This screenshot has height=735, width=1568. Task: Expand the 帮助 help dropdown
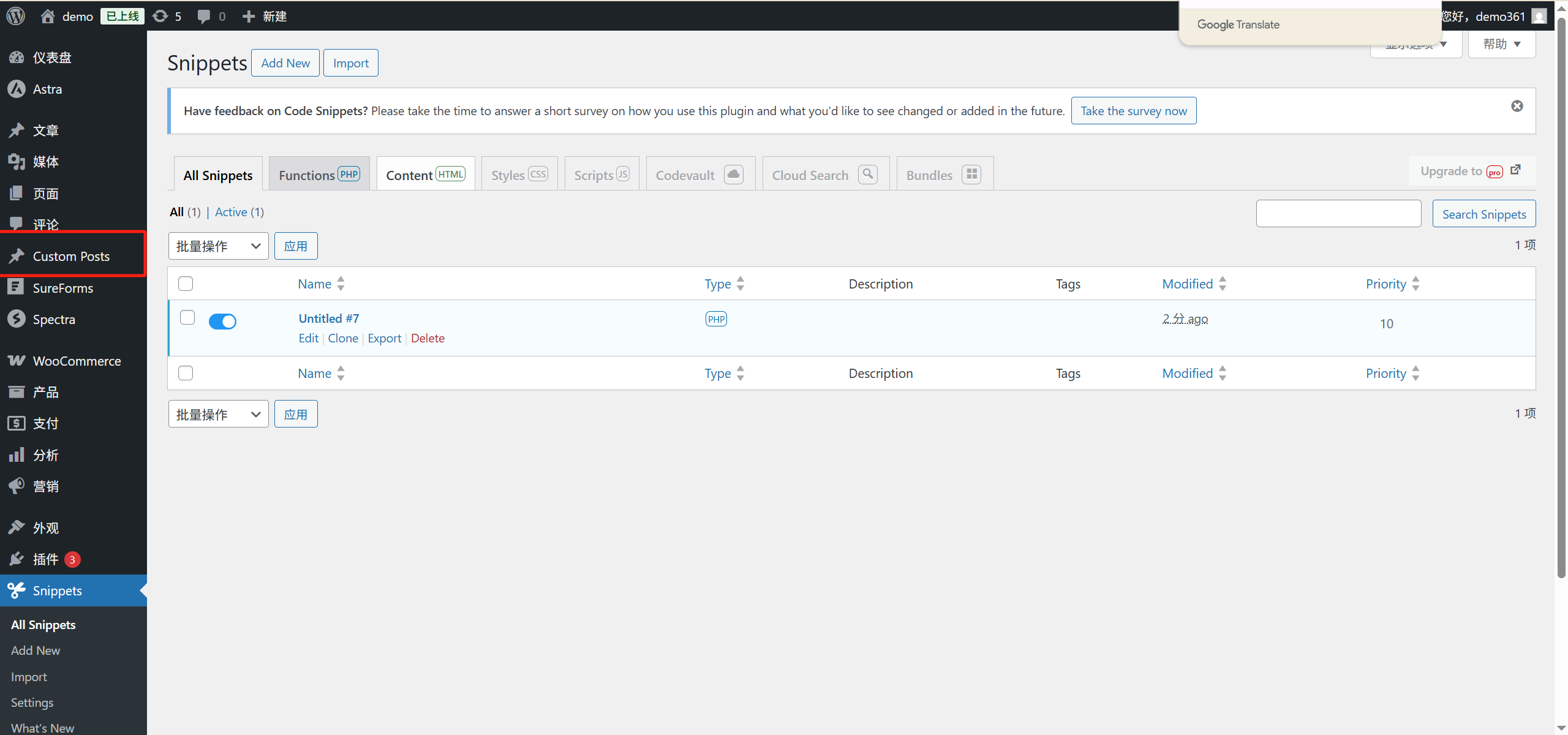(1501, 44)
